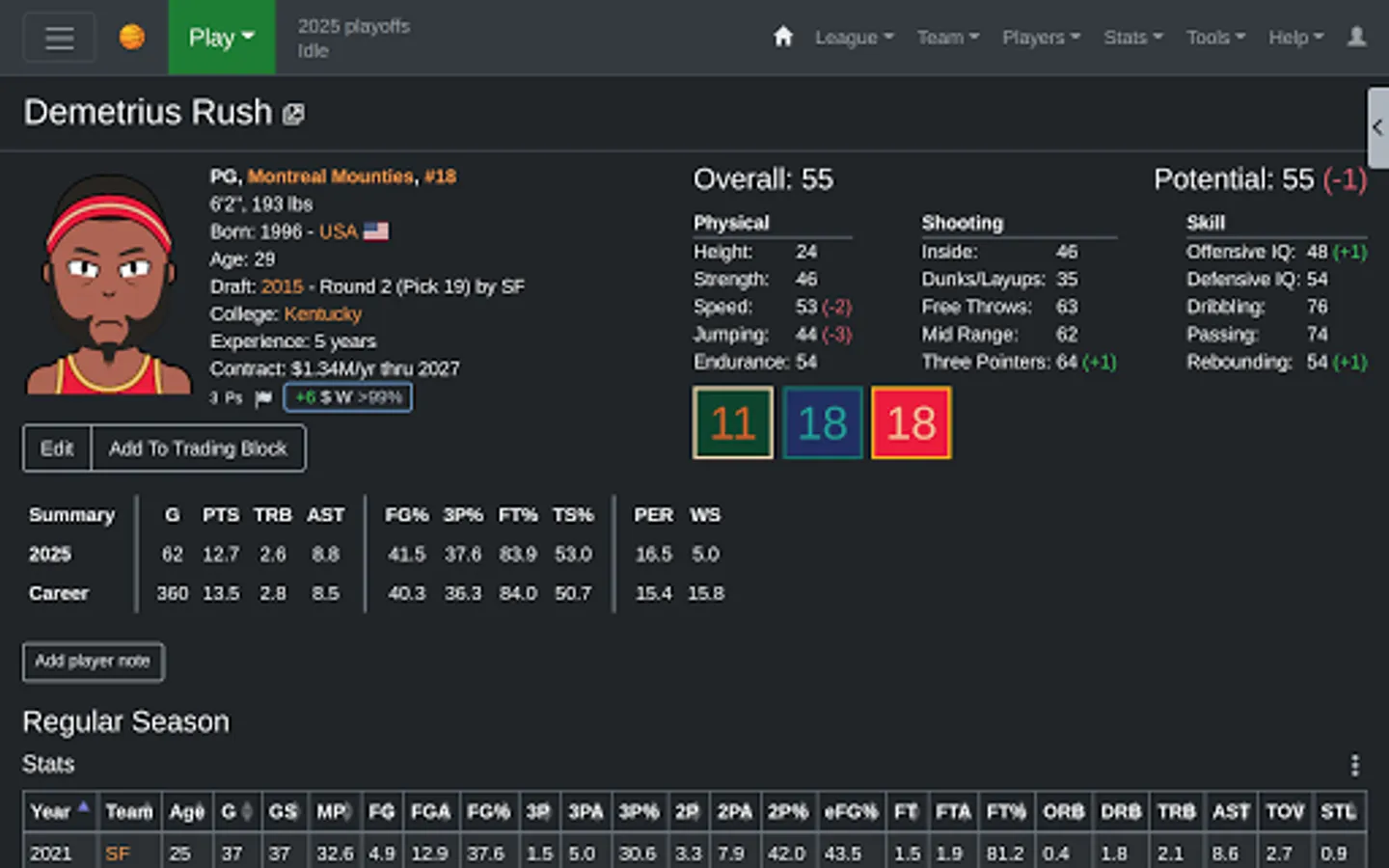The width and height of the screenshot is (1389, 868).
Task: Add player to Trading Block
Action: click(x=198, y=448)
